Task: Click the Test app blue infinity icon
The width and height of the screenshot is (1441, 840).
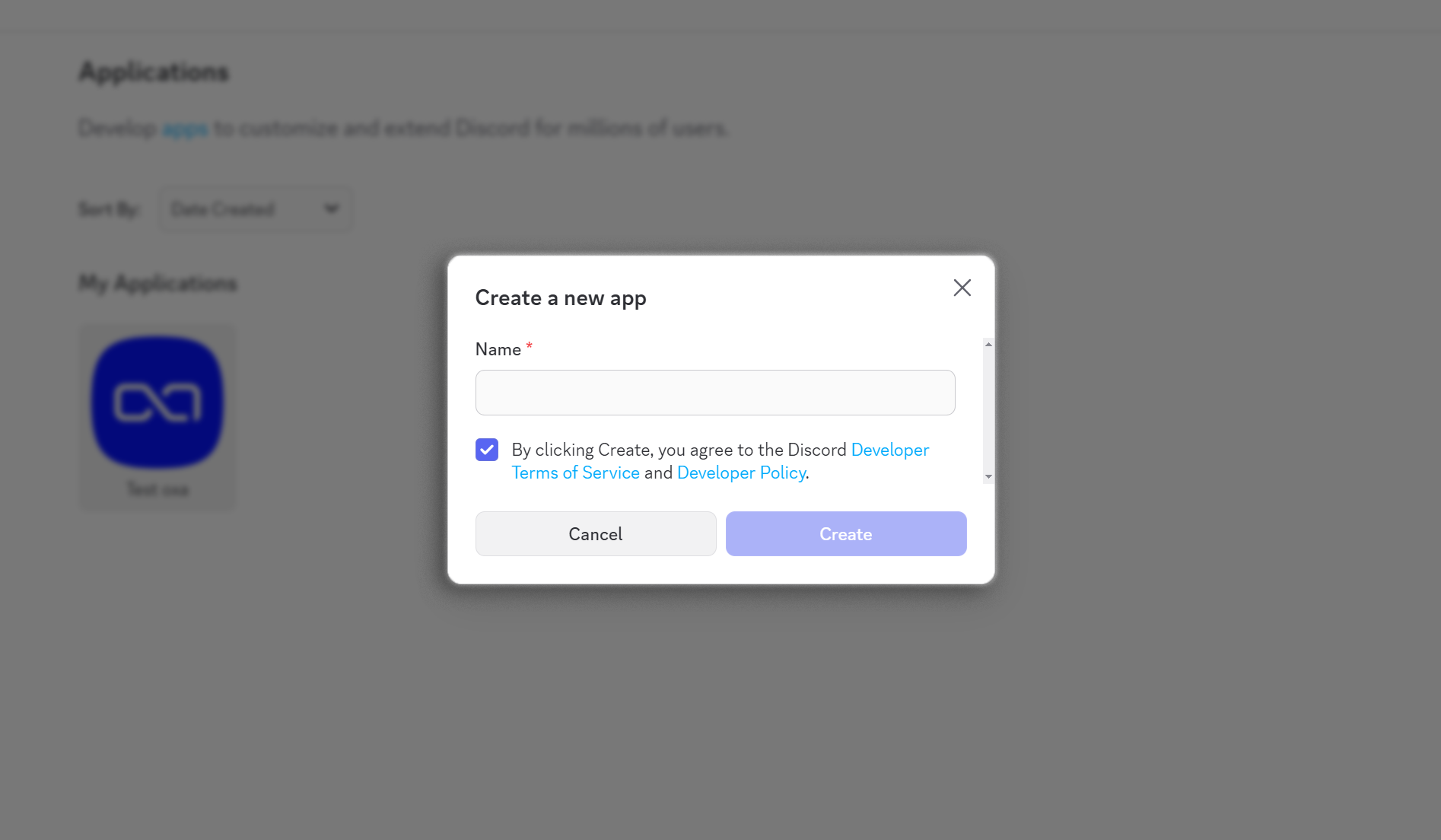Action: coord(157,402)
